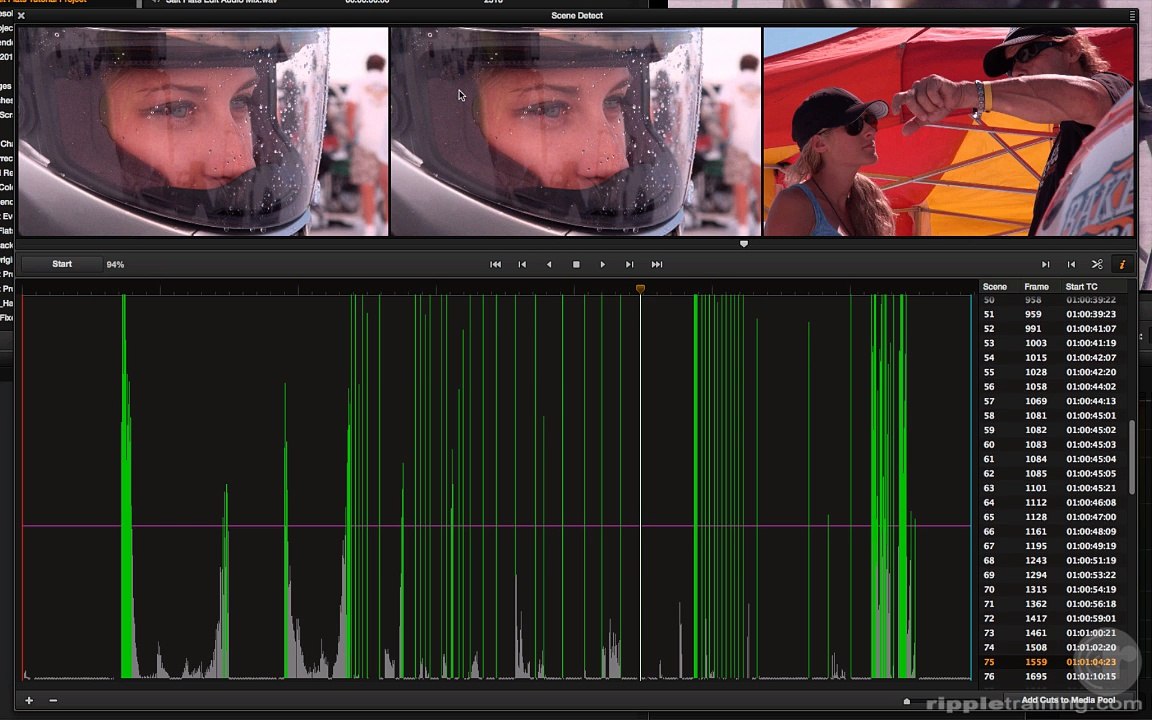The width and height of the screenshot is (1152, 720).
Task: Click frame value 1559
Action: pos(1036,662)
